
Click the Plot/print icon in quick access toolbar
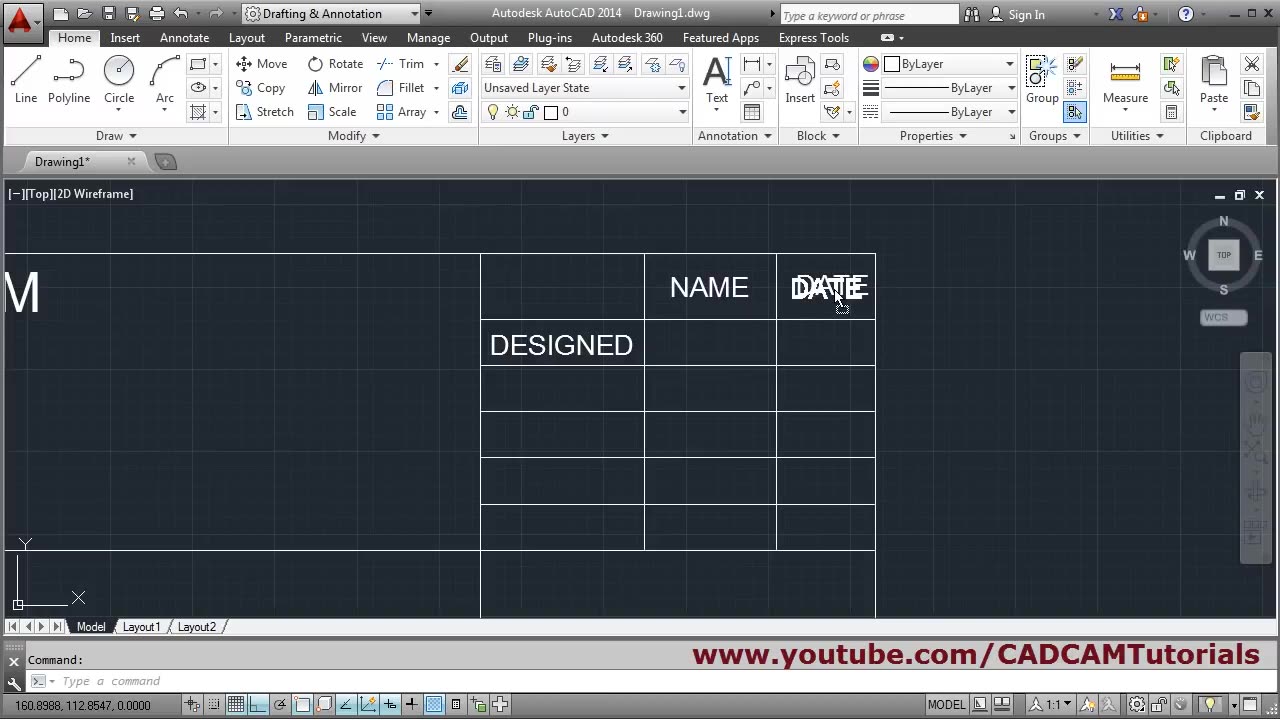tap(157, 14)
